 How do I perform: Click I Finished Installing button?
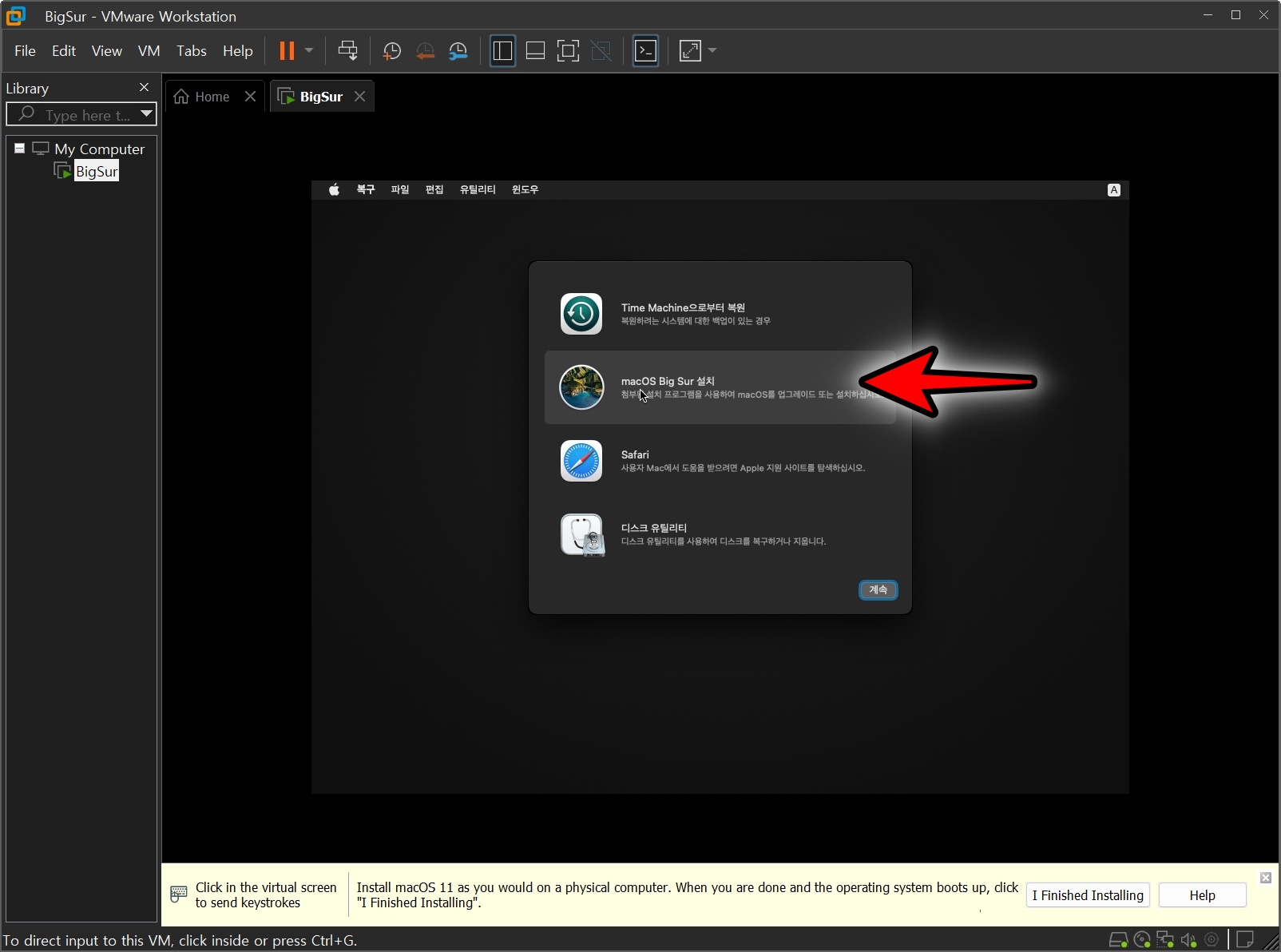[x=1088, y=895]
